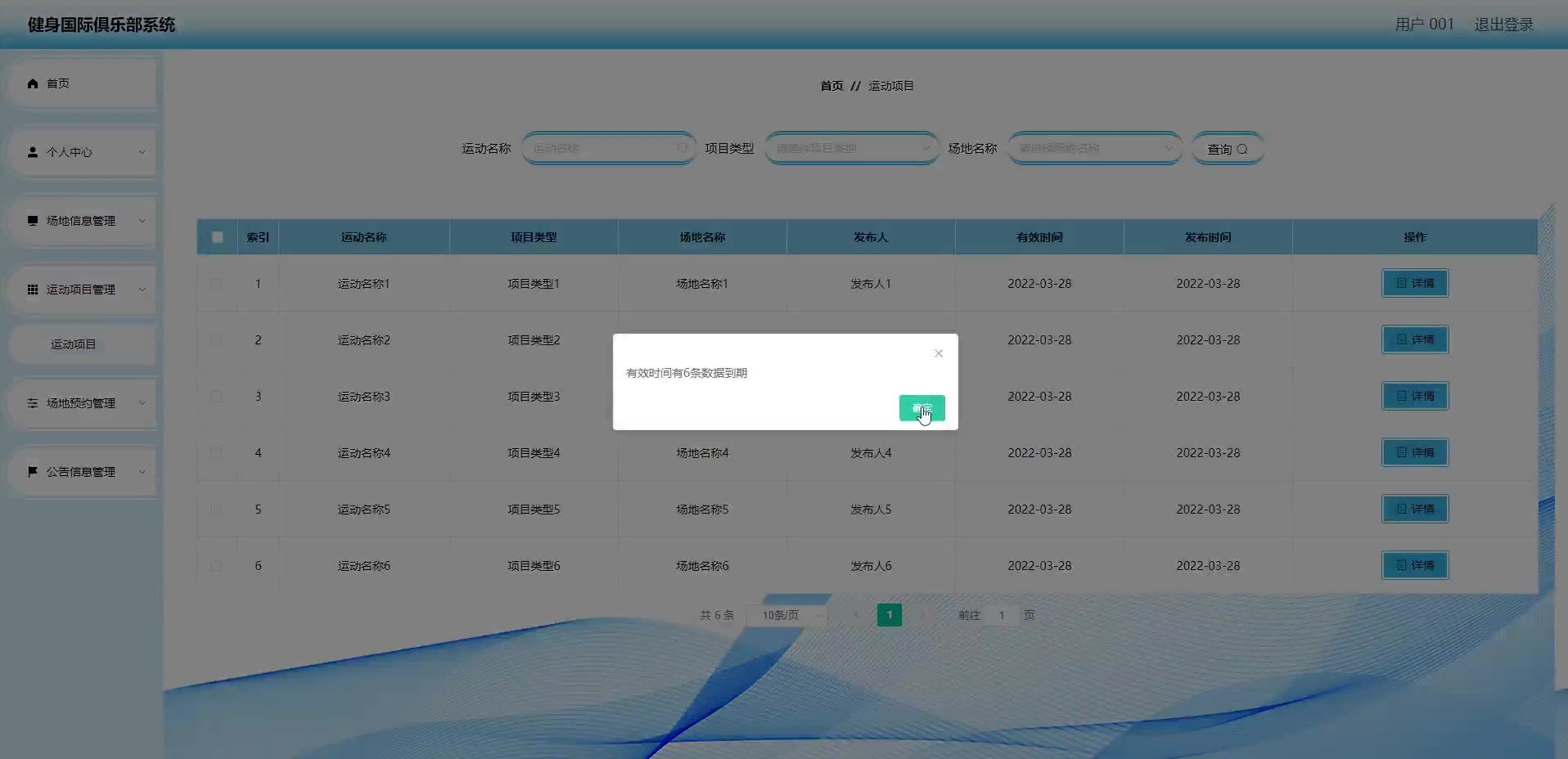Screen dimensions: 1568x759
Task: Go to 首页 via breadcrumb
Action: pyautogui.click(x=831, y=86)
